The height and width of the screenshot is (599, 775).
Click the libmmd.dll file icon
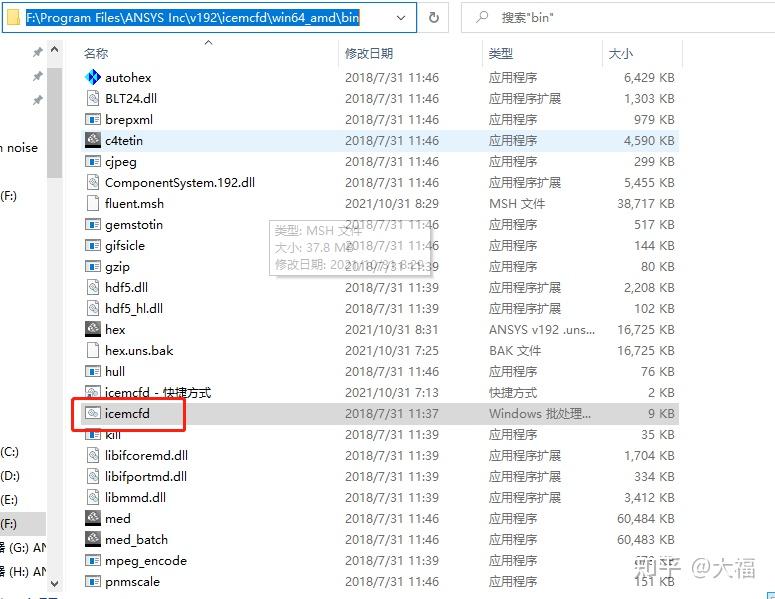(93, 497)
